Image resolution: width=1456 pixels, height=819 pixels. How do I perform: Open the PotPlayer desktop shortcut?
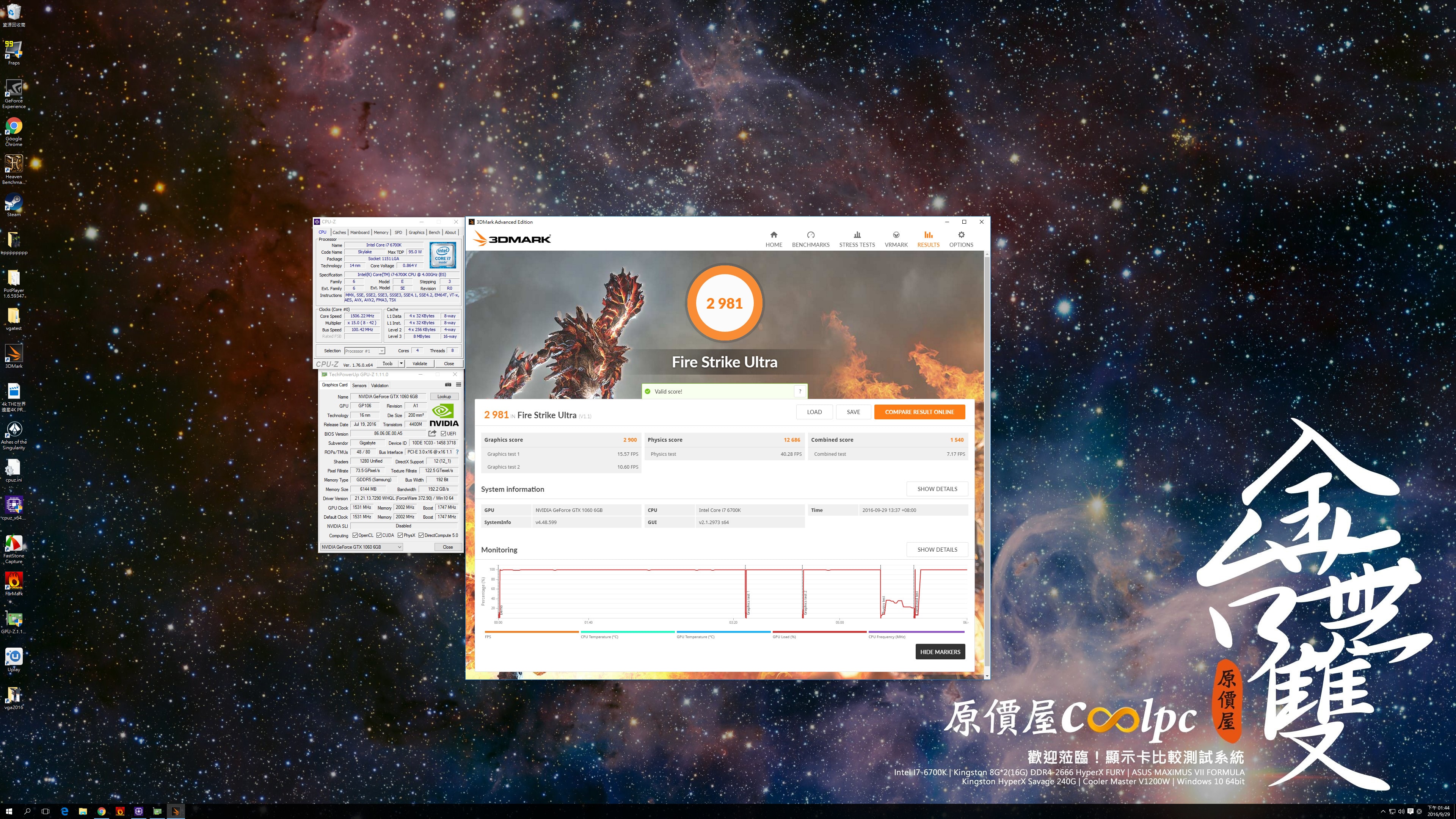click(x=14, y=283)
